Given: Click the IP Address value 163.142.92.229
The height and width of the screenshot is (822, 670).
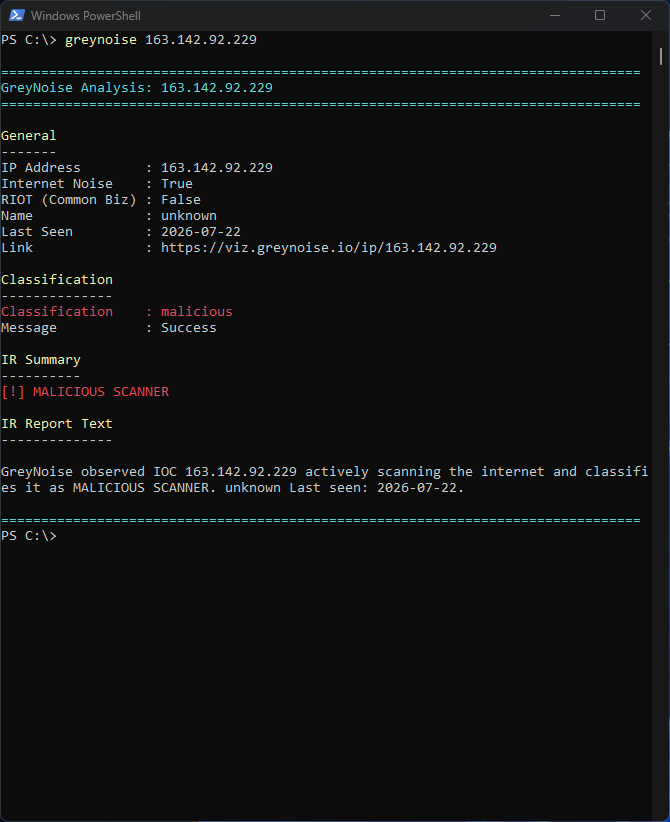Looking at the screenshot, I should [217, 168].
